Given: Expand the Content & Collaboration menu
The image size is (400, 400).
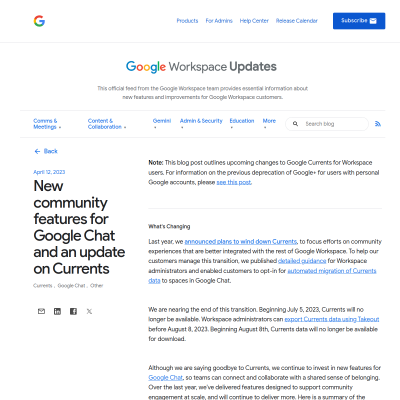Looking at the screenshot, I should pyautogui.click(x=107, y=124).
